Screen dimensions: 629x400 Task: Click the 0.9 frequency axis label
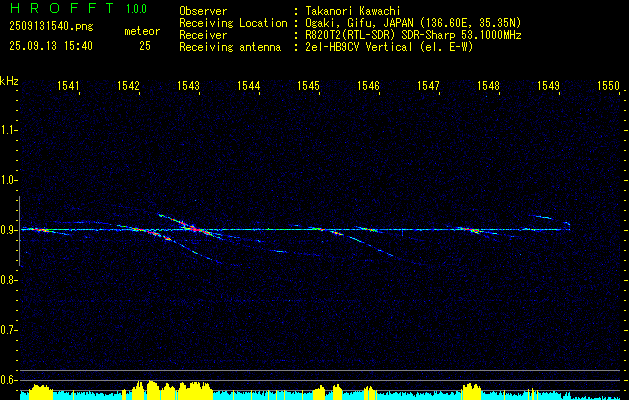pyautogui.click(x=8, y=230)
